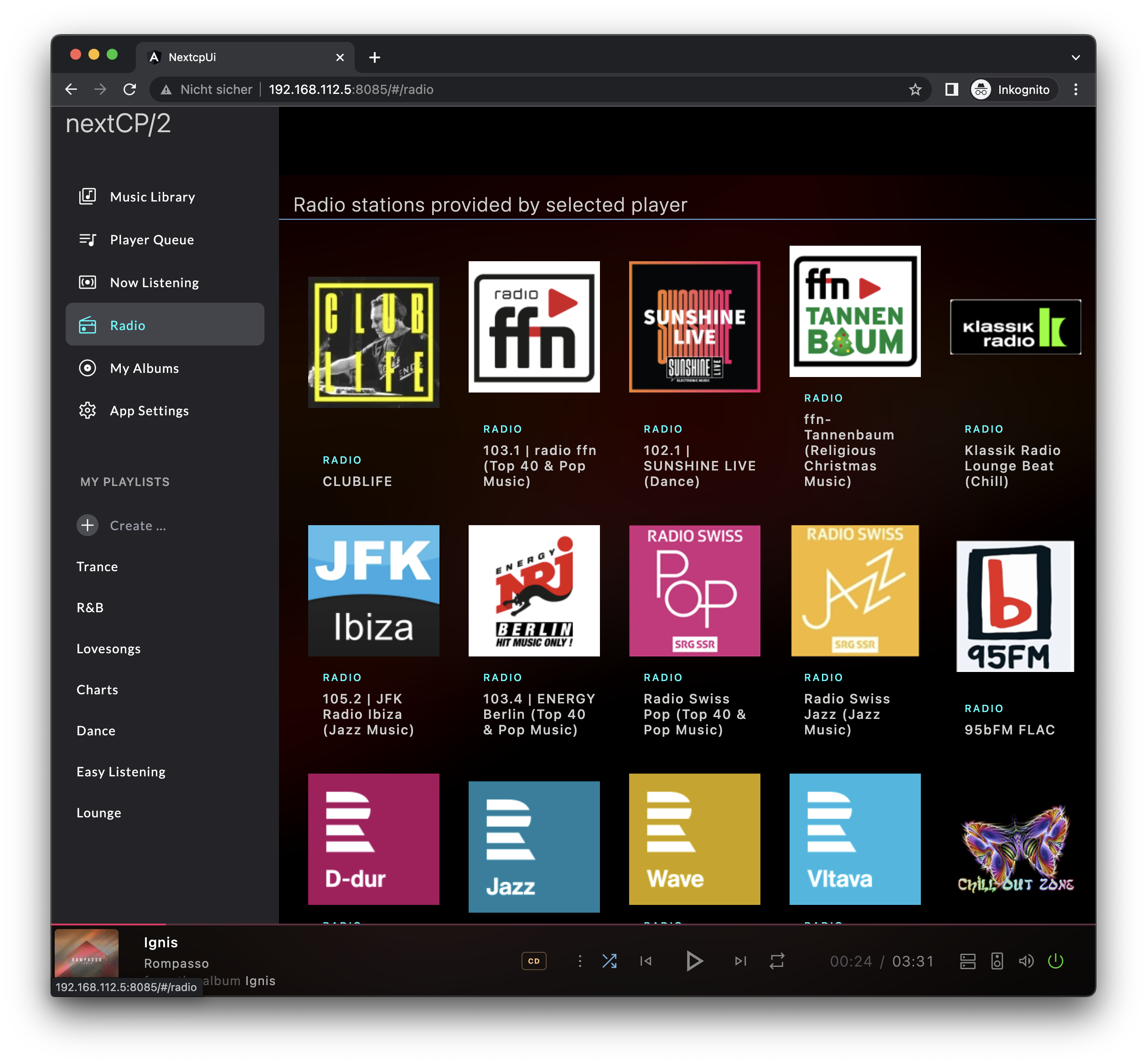This screenshot has height=1064, width=1147.
Task: Open App Settings
Action: (165, 411)
